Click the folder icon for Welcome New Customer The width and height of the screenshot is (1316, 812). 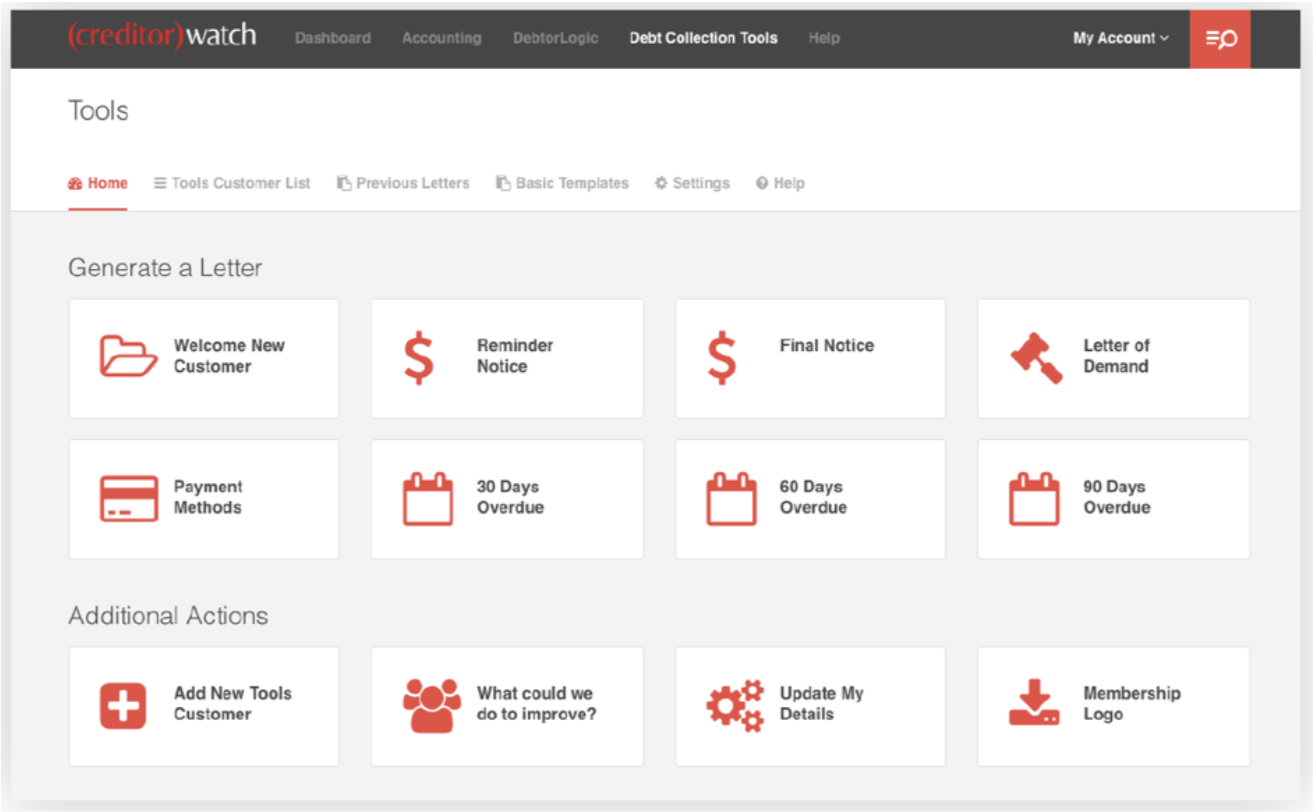[128, 356]
